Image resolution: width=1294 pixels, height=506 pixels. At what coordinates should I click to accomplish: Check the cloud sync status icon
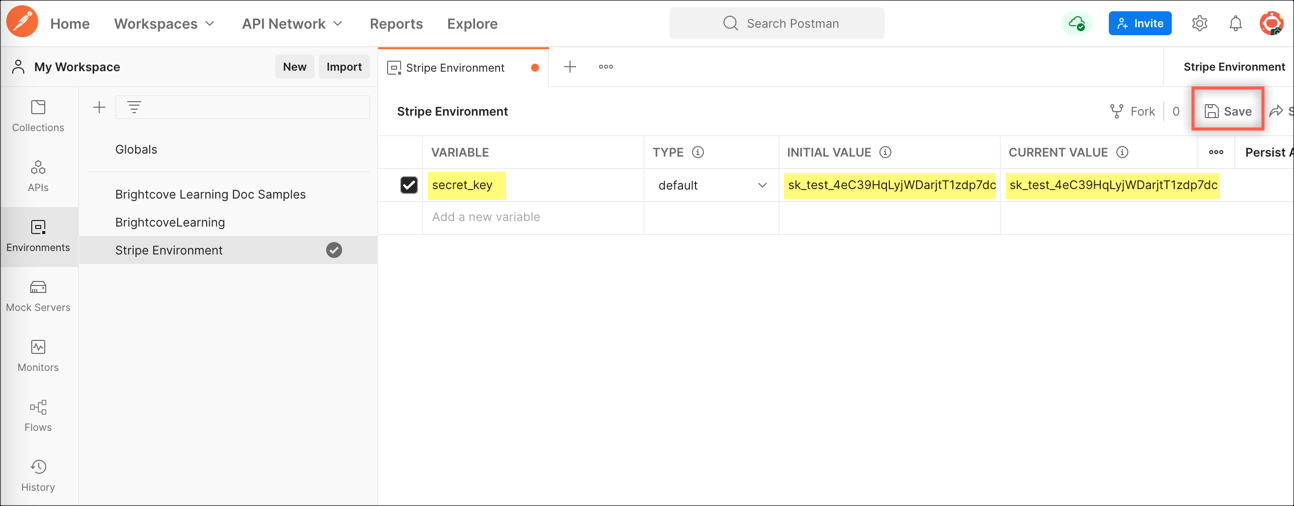click(1077, 23)
